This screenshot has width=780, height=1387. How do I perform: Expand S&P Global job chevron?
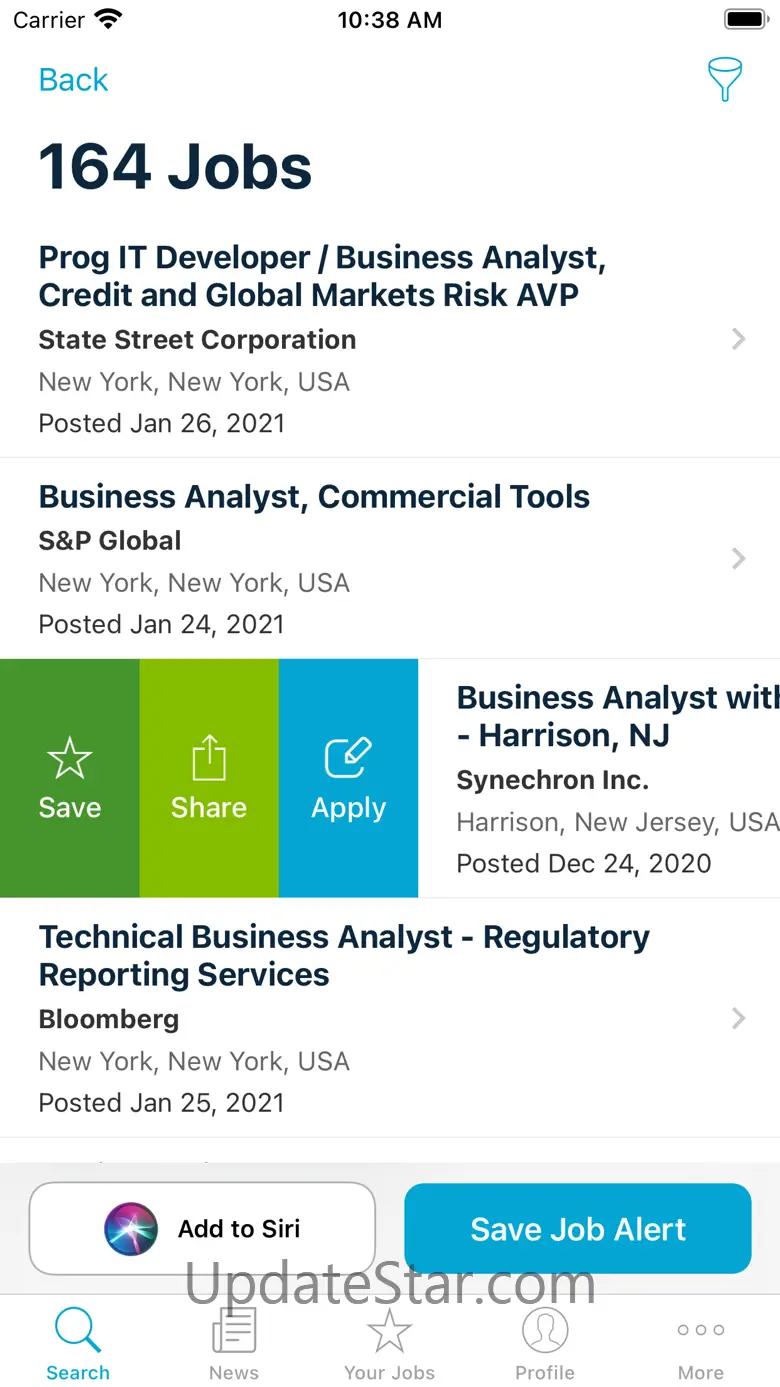[738, 558]
